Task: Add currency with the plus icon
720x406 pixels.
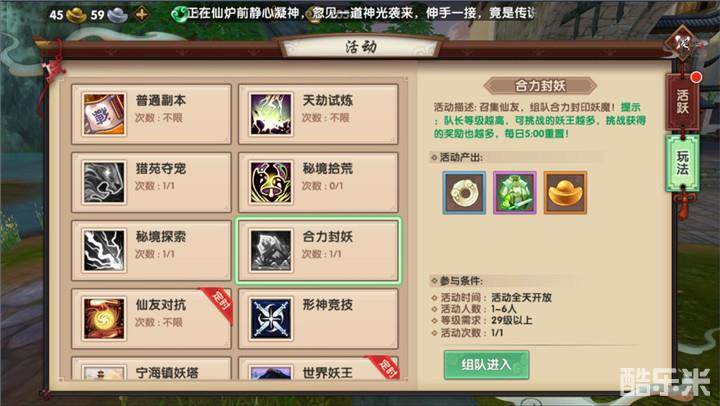Action: 141,14
